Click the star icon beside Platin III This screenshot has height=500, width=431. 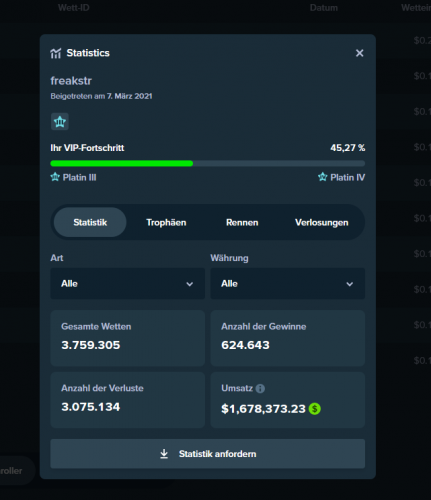pos(55,177)
